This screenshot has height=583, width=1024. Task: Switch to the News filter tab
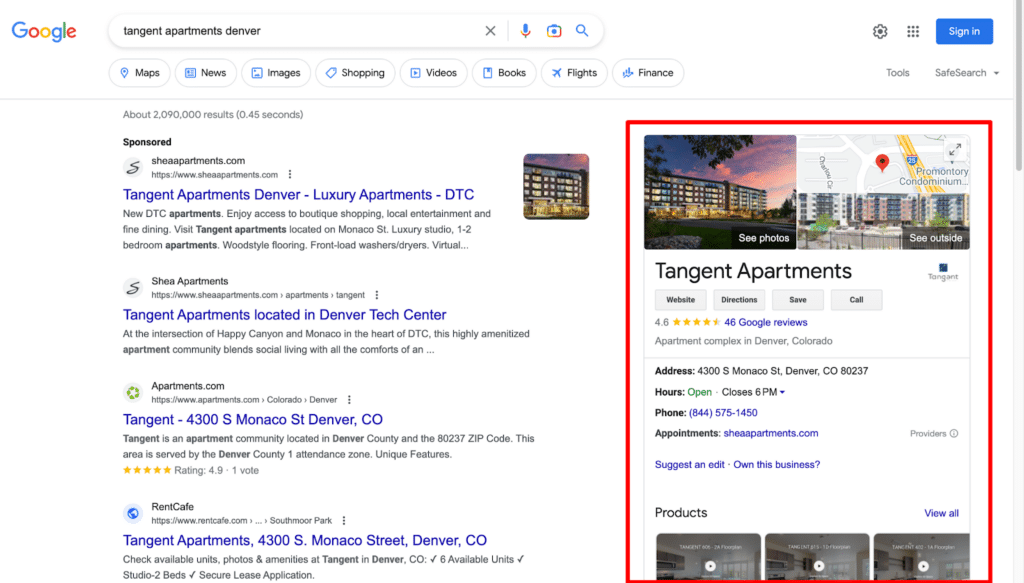[x=206, y=72]
